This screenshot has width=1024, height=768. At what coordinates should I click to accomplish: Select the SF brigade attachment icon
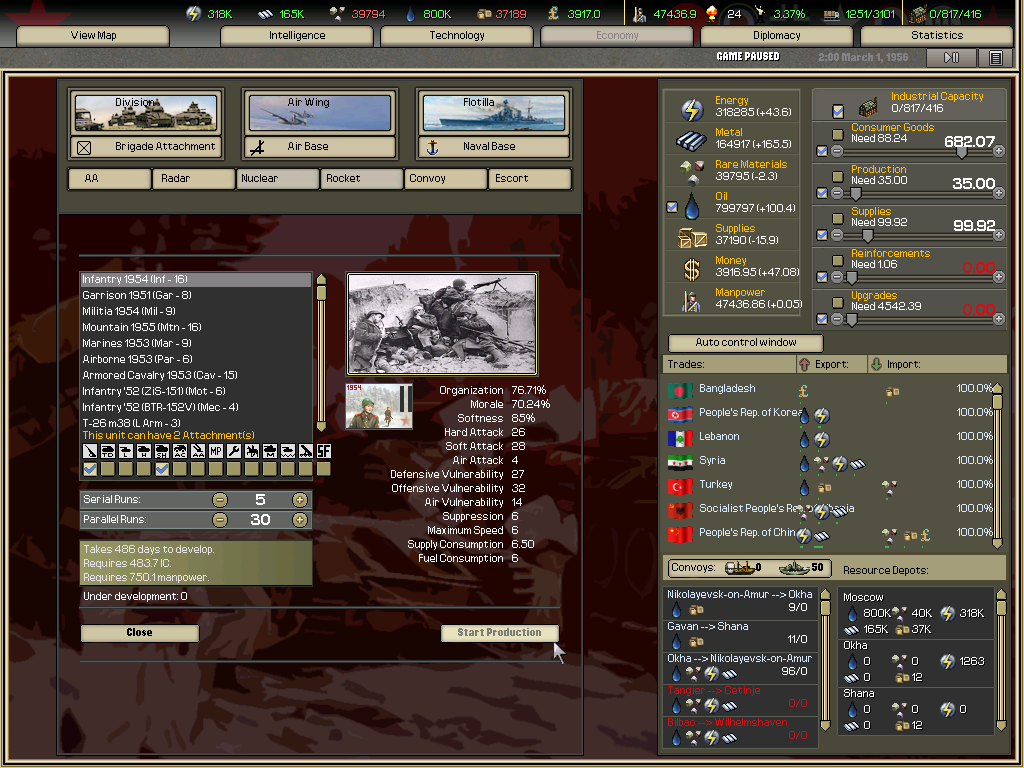(323, 452)
